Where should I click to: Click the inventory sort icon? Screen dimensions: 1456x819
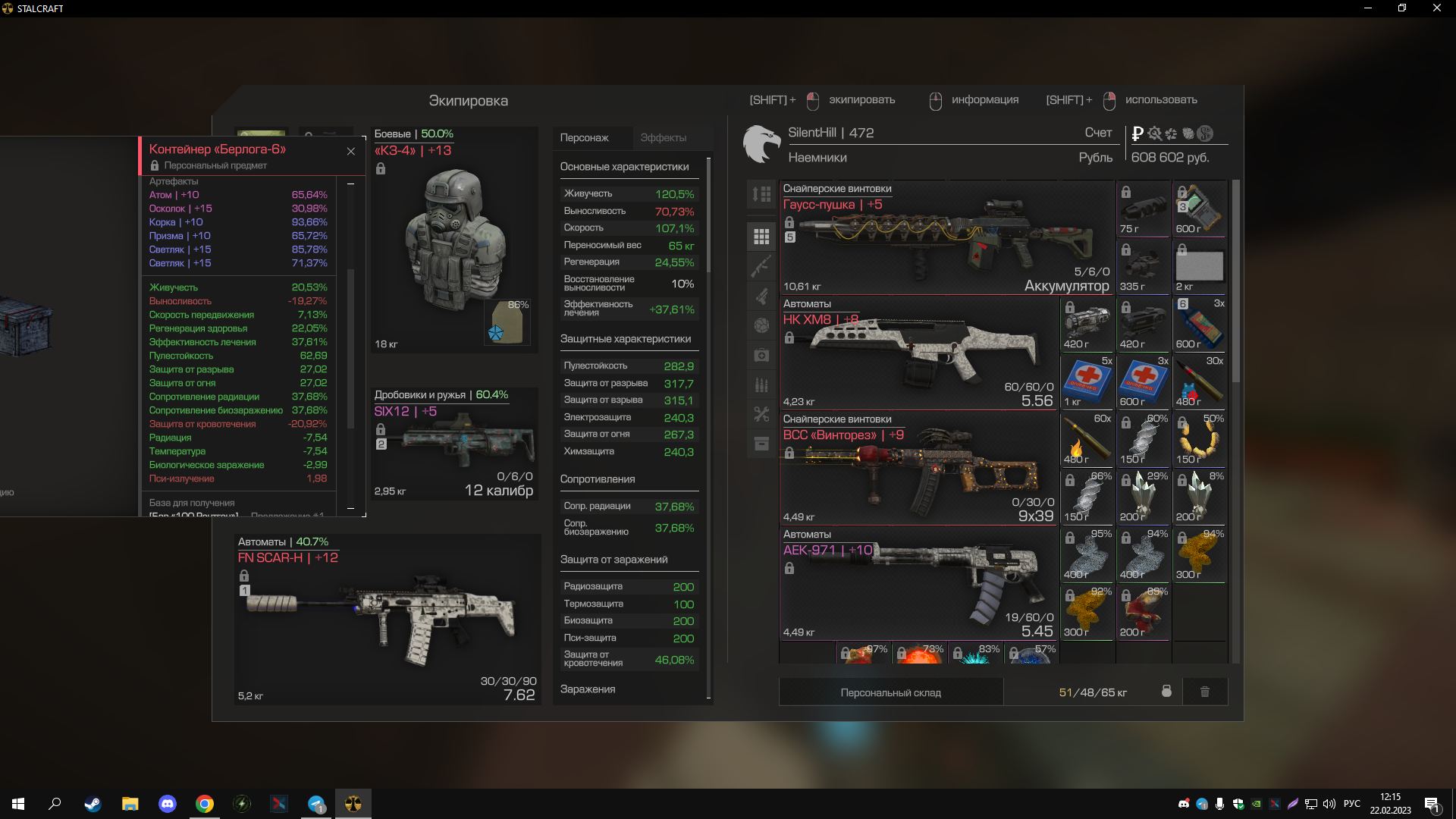(x=761, y=194)
